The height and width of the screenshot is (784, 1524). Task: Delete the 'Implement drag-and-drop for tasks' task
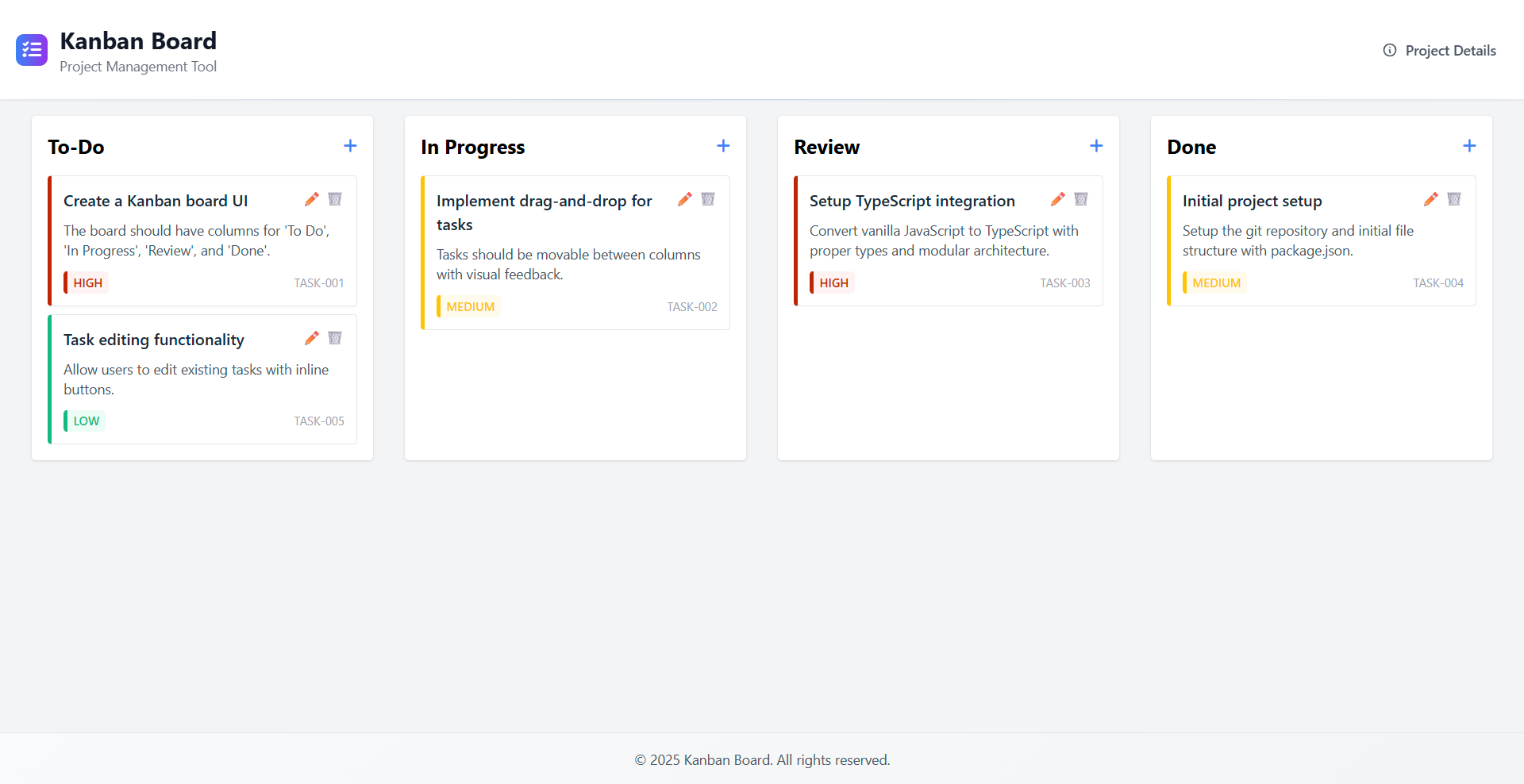point(708,199)
